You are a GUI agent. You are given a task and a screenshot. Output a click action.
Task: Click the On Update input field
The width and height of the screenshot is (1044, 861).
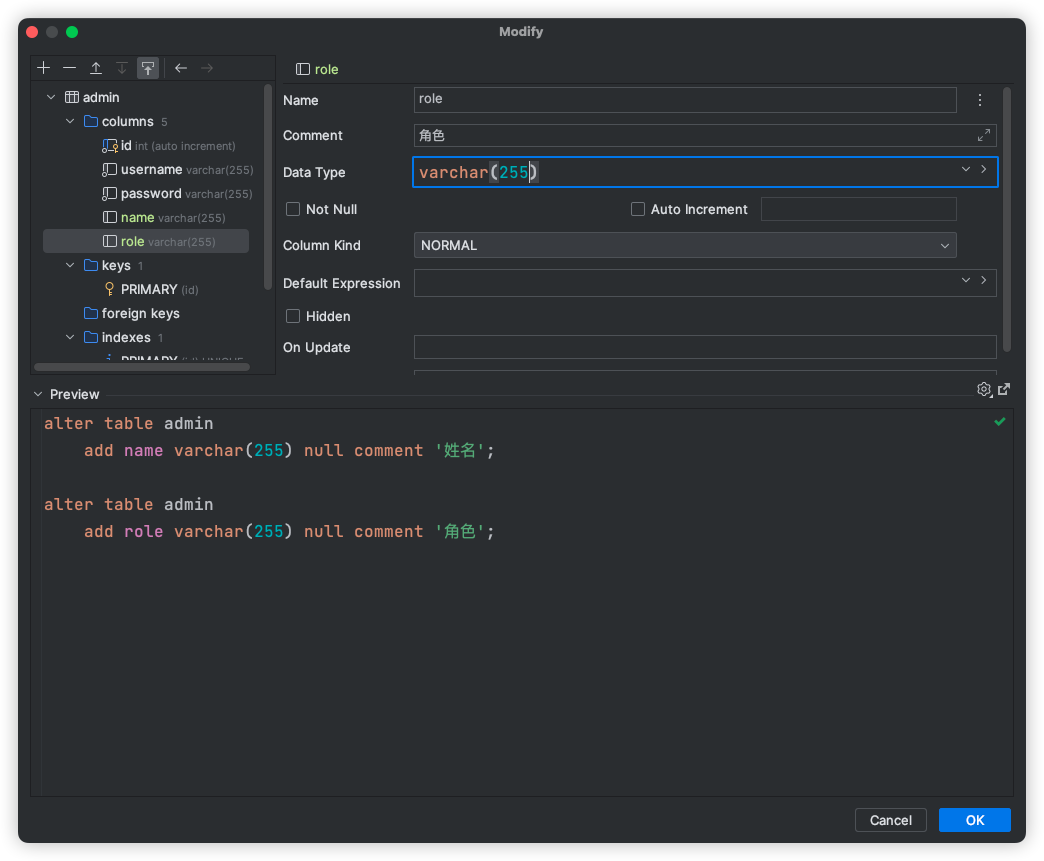point(705,347)
